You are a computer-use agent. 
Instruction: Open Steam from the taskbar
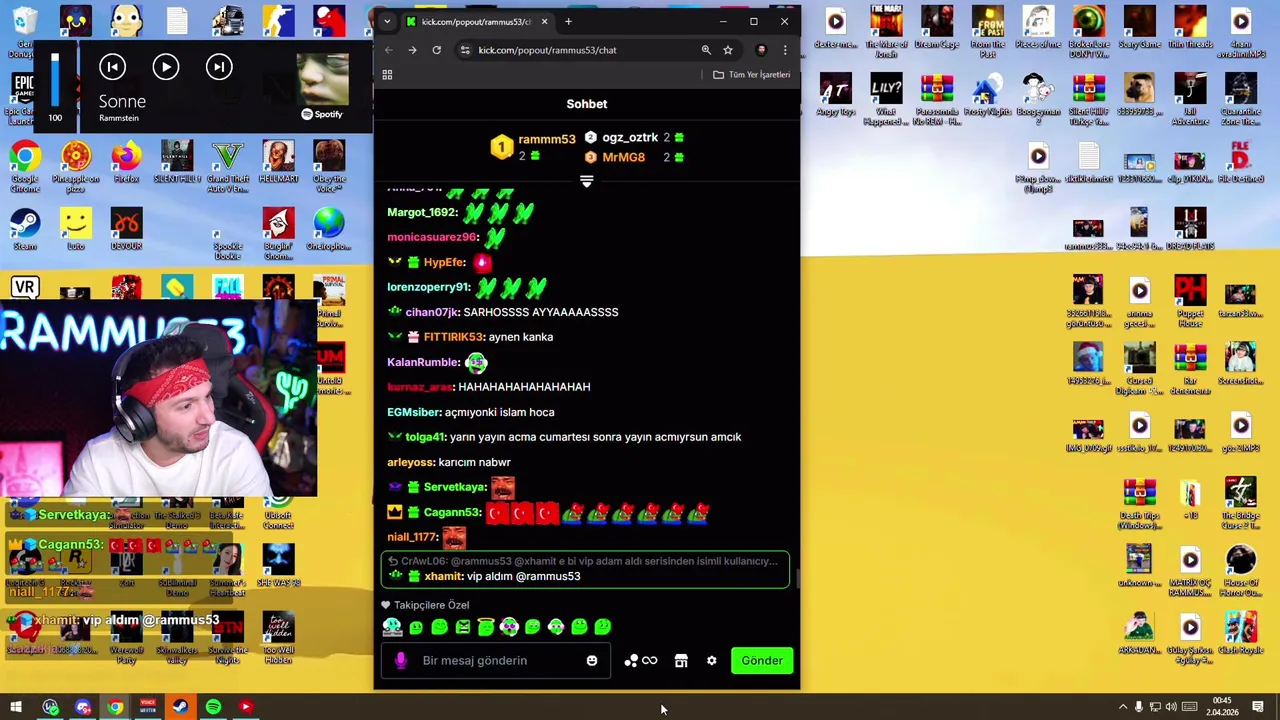click(x=180, y=707)
